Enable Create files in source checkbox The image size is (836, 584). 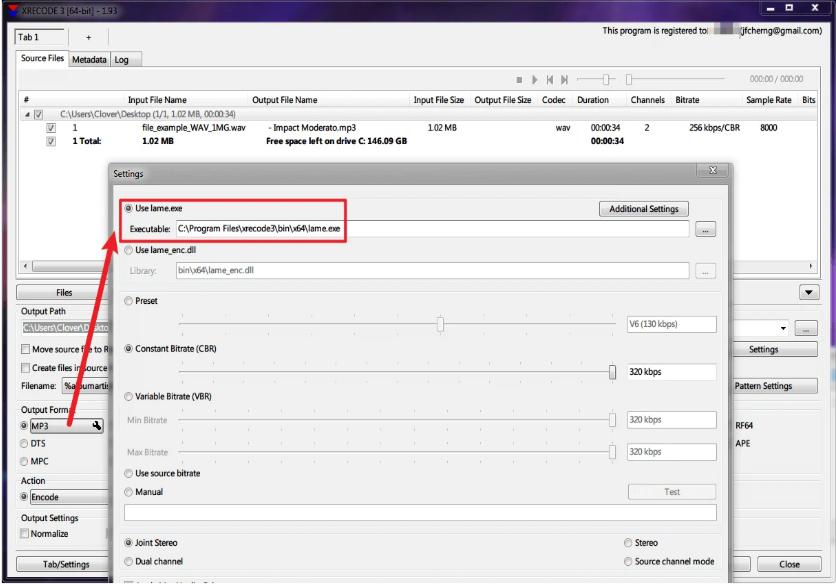25,368
